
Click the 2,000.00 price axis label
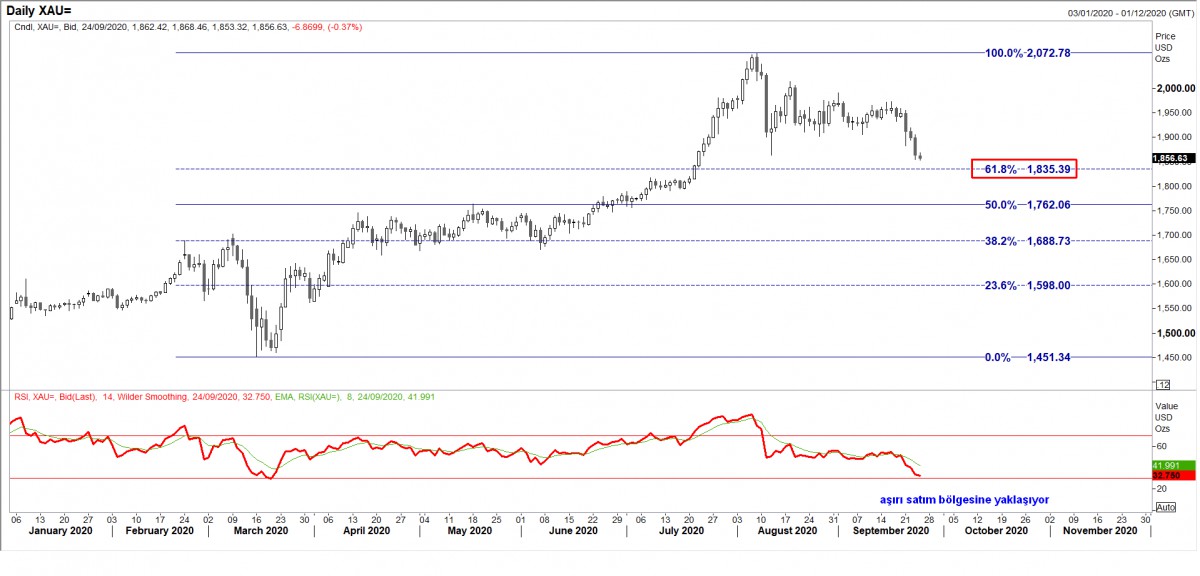click(1176, 88)
